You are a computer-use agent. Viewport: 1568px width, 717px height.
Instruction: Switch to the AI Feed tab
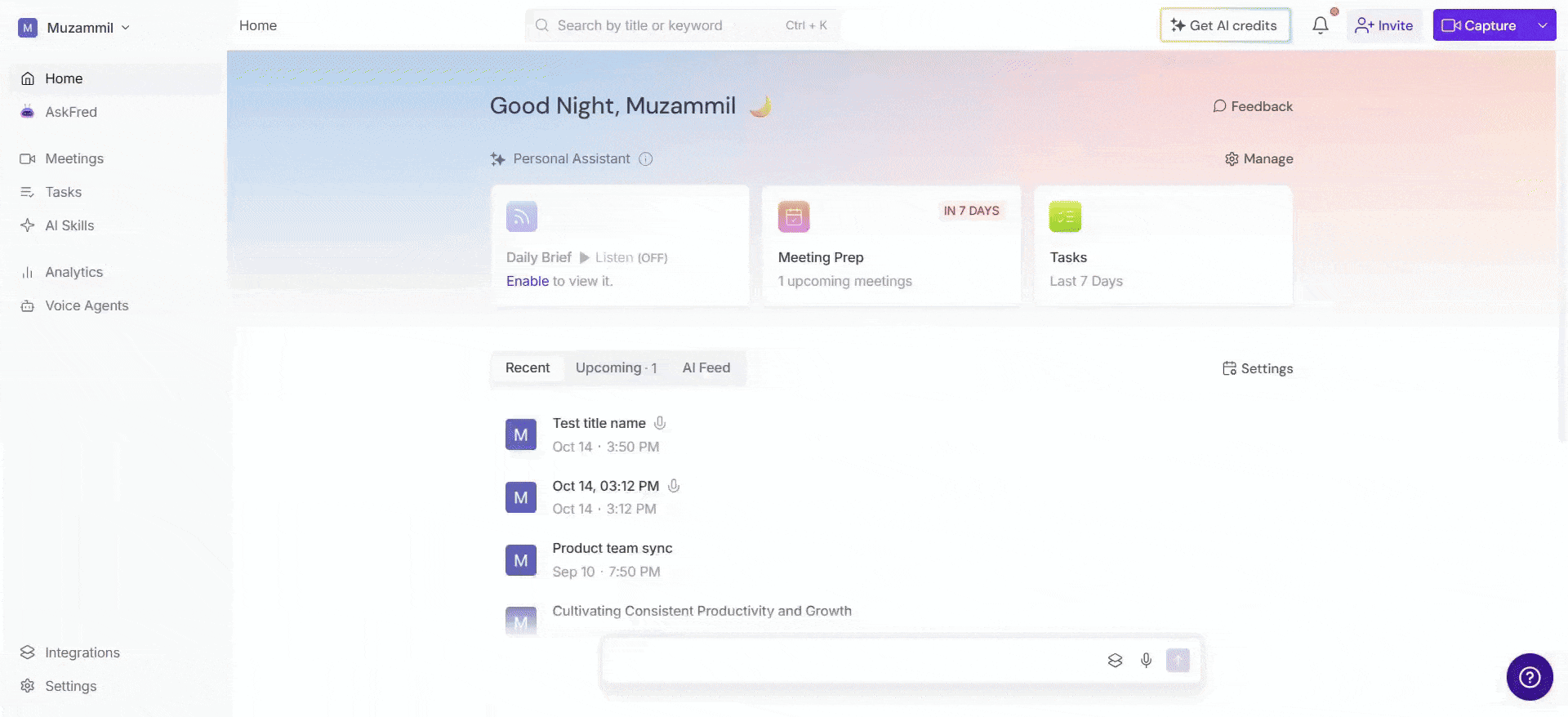pyautogui.click(x=706, y=367)
